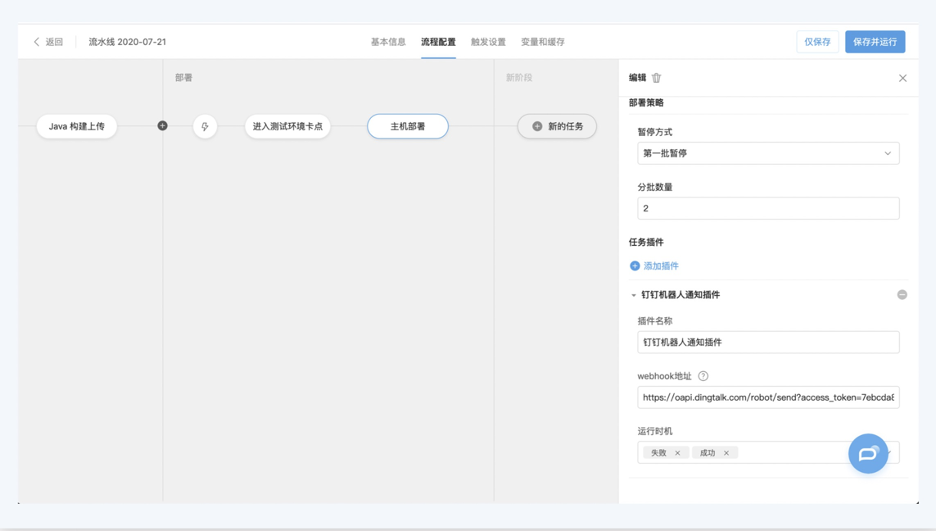Select the 进入测试环境卡点 node

(288, 127)
